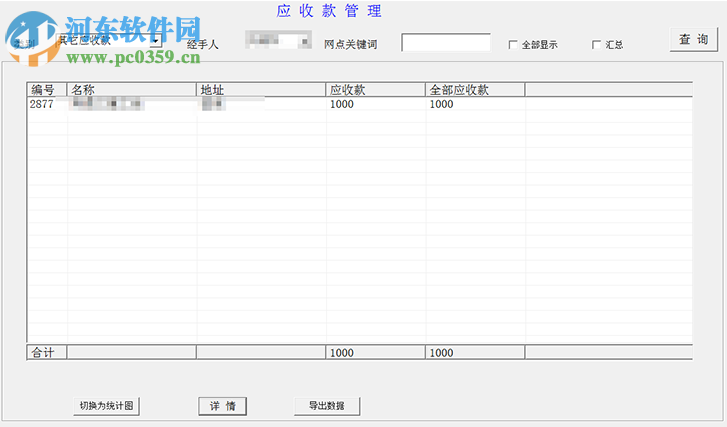
Task: Select the 应收款 1000 cell in row 2877
Action: [376, 104]
